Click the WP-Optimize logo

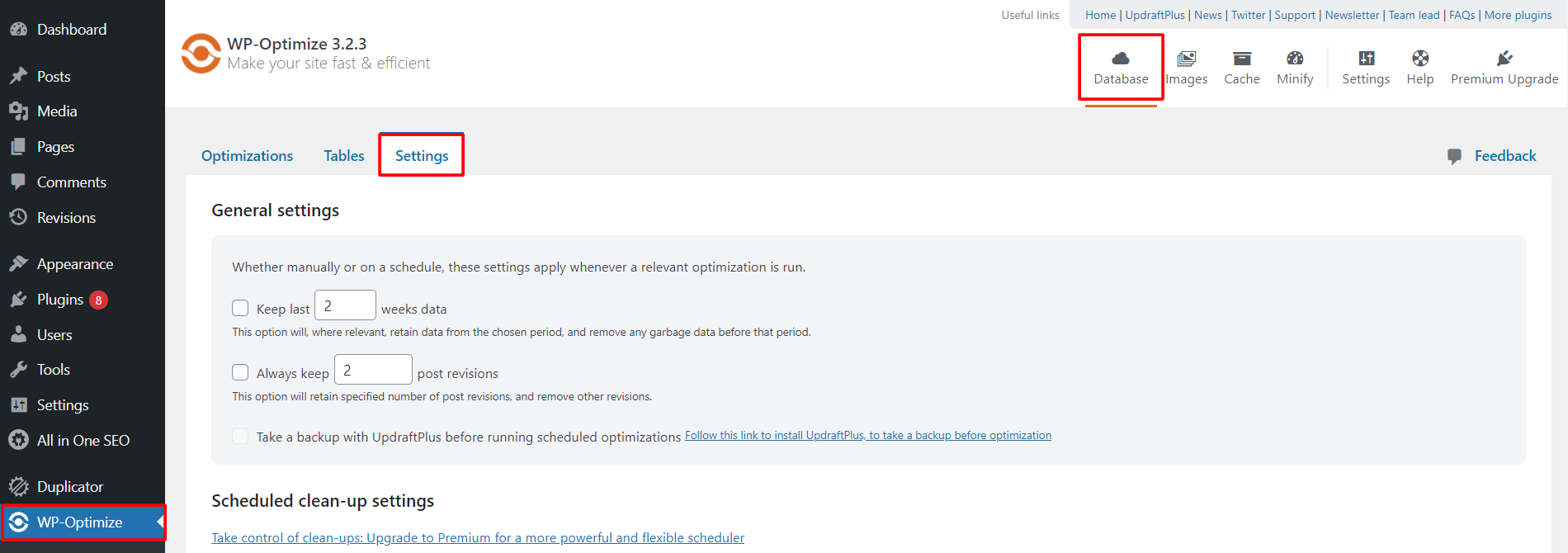coord(201,54)
